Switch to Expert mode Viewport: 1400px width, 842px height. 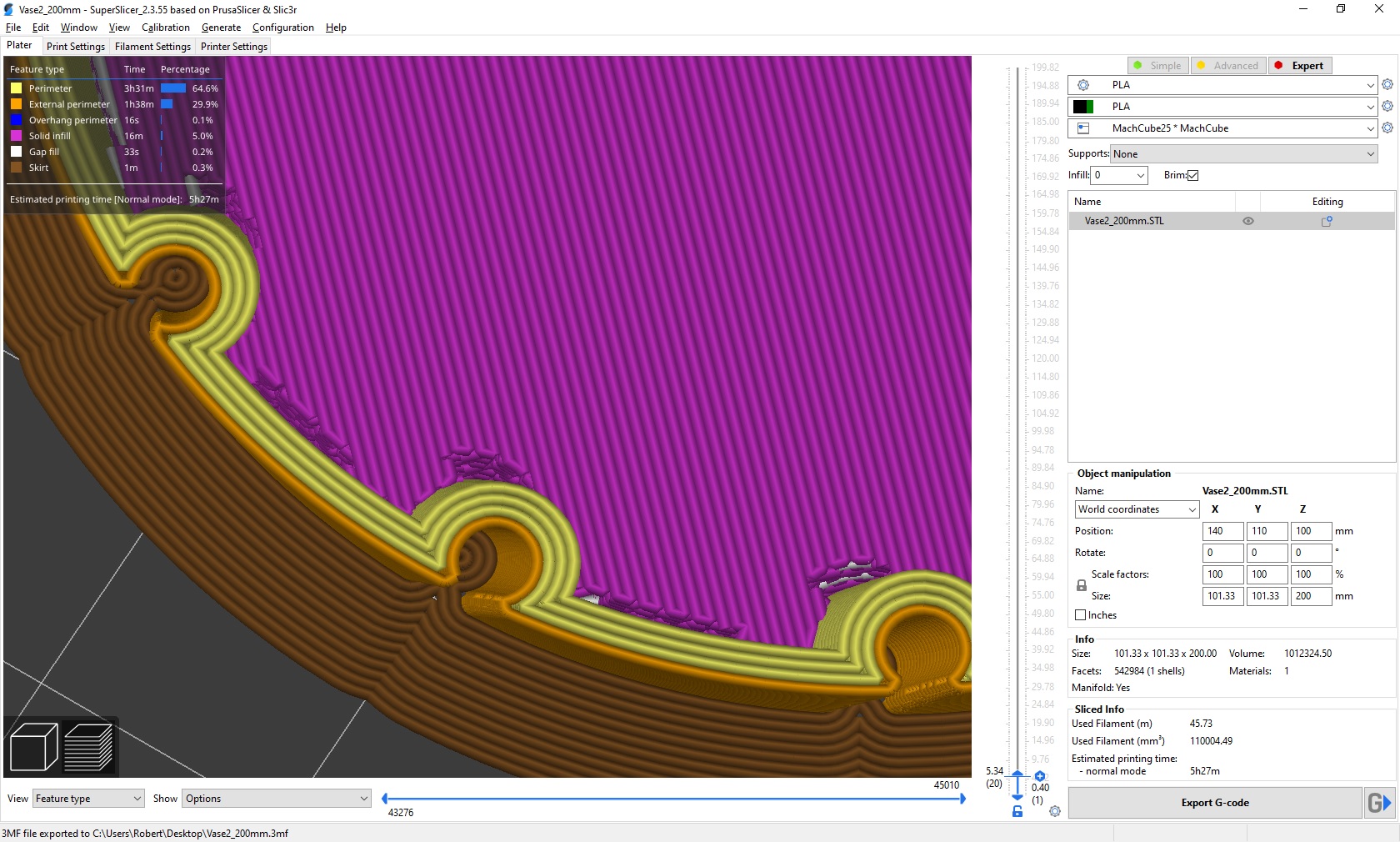click(x=1299, y=65)
